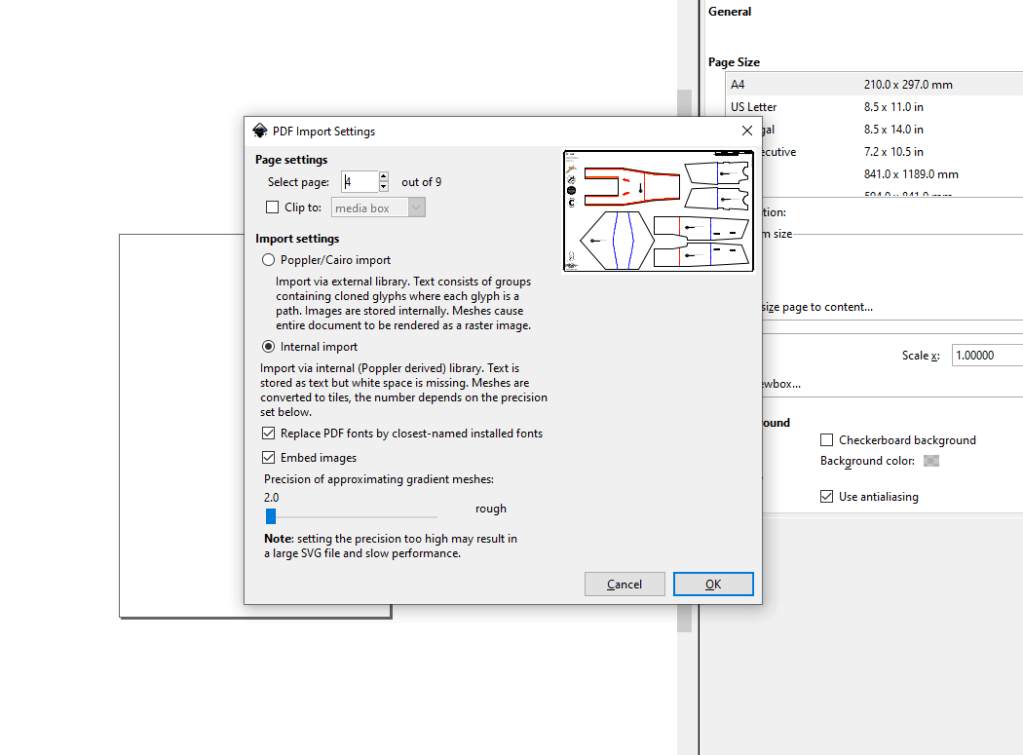Enable the Clip to checkbox
This screenshot has height=755, width=1023.
pos(272,208)
